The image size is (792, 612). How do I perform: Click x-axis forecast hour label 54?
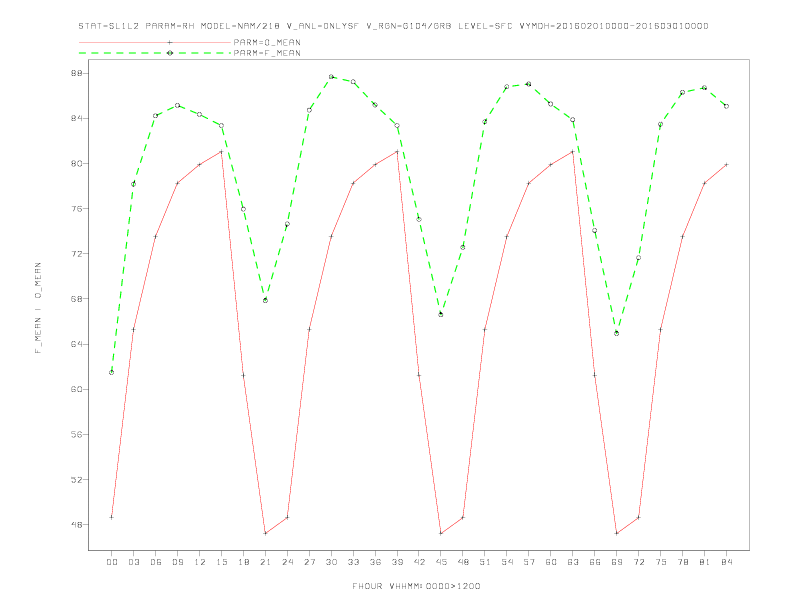pyautogui.click(x=507, y=562)
